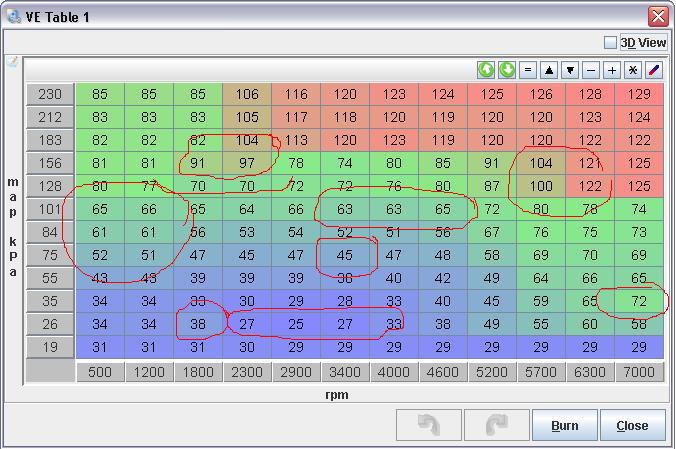Select cell 117 at 212 kPa, 2900 rpm
This screenshot has height=449, width=676.
[x=296, y=117]
